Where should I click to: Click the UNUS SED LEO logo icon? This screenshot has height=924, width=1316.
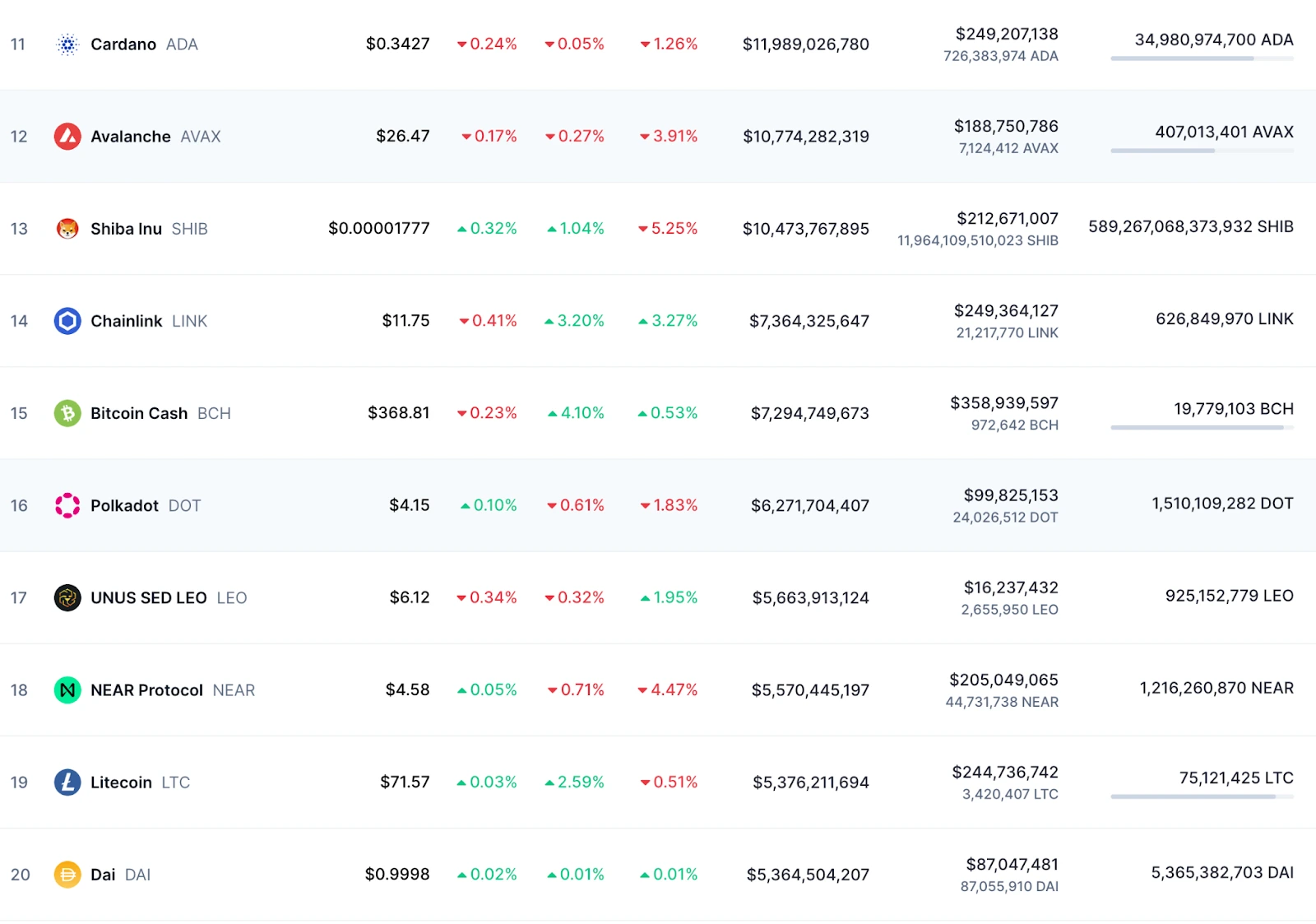(67, 597)
